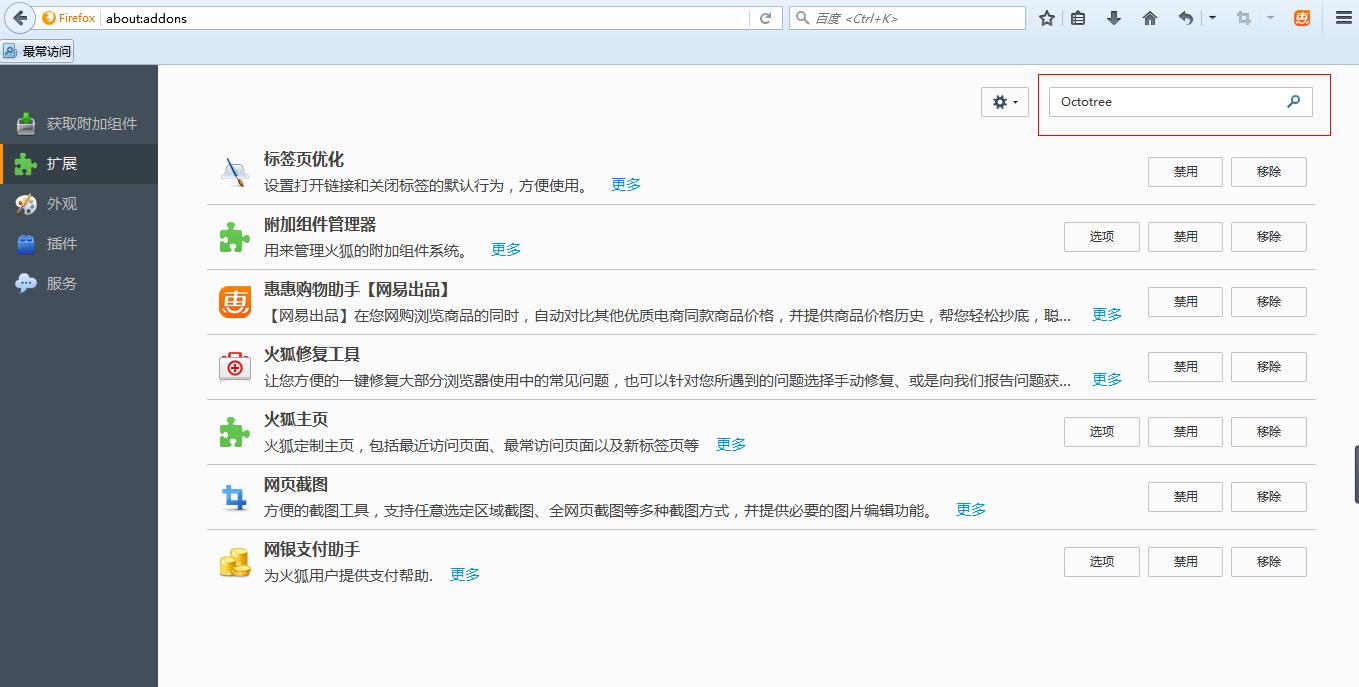Reload the page with the refresh icon
This screenshot has width=1359, height=687.
[x=766, y=18]
